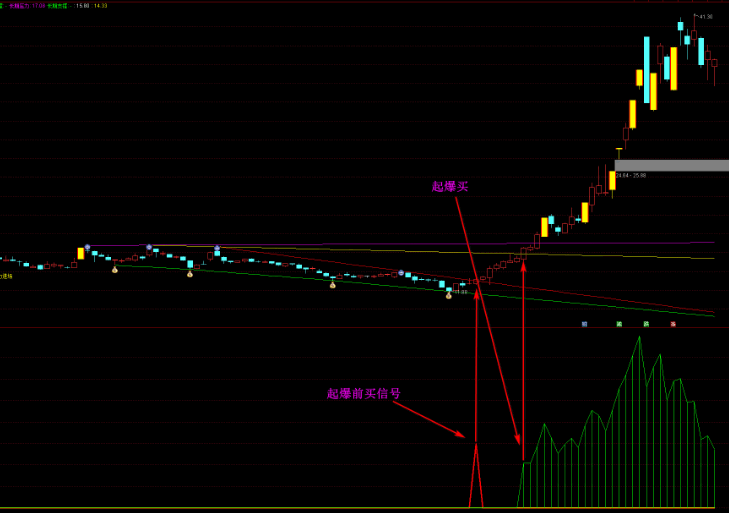The height and width of the screenshot is (513, 729).
Task: Click the tallest cyan candlestick near the top
Action: coord(647,70)
